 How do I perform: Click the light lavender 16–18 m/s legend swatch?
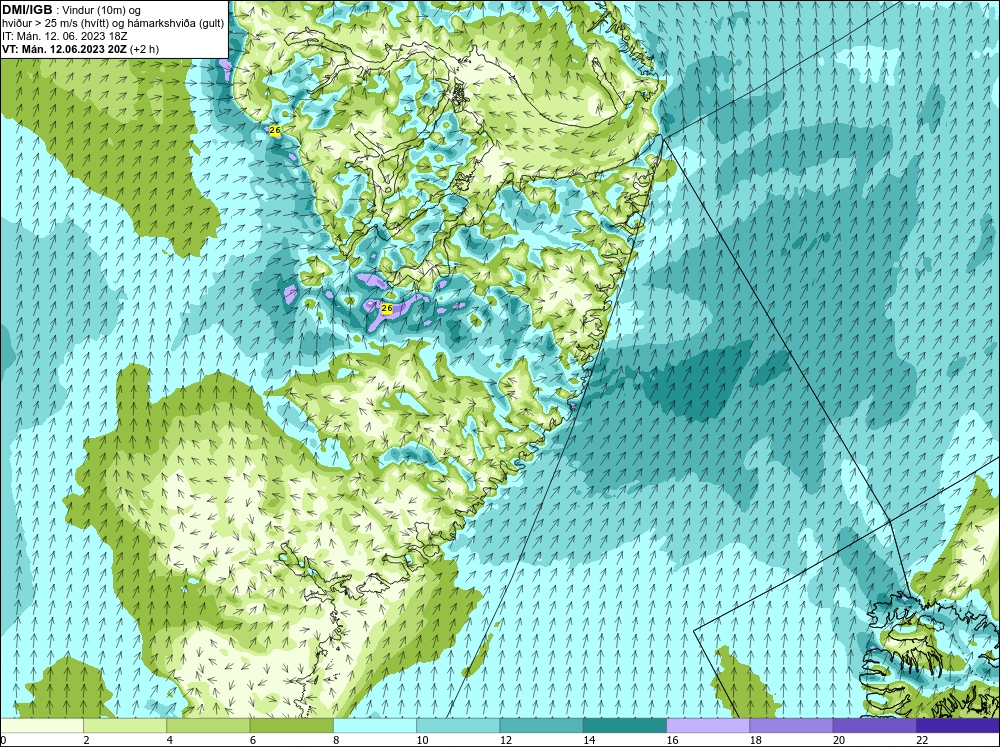click(708, 726)
